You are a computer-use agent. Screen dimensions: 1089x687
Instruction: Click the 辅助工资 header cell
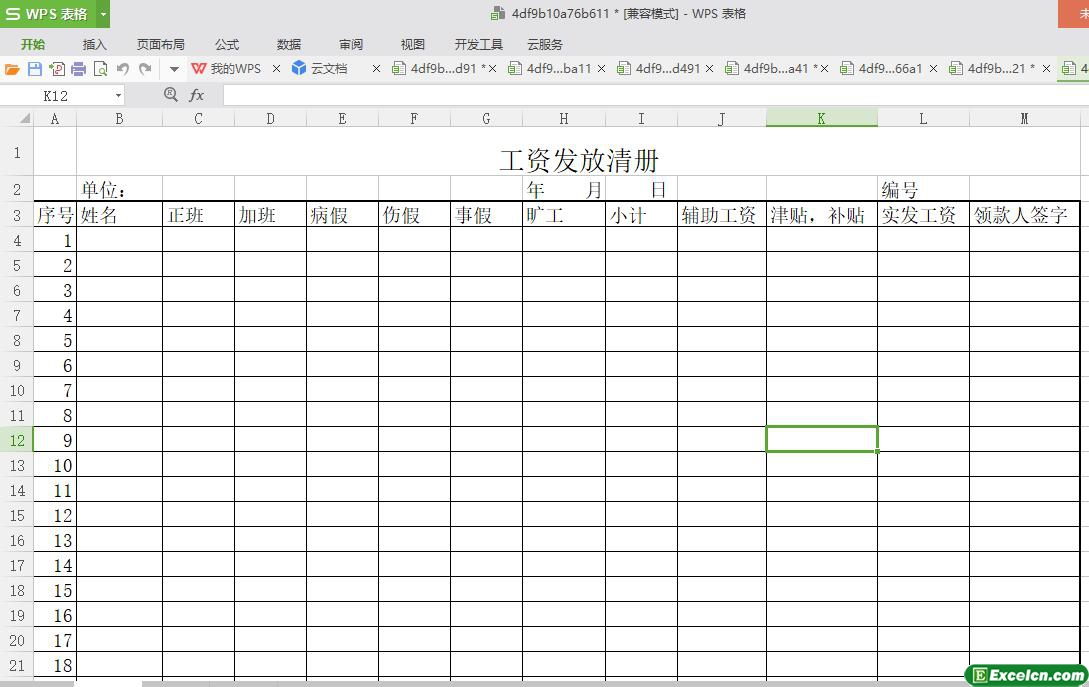(722, 215)
